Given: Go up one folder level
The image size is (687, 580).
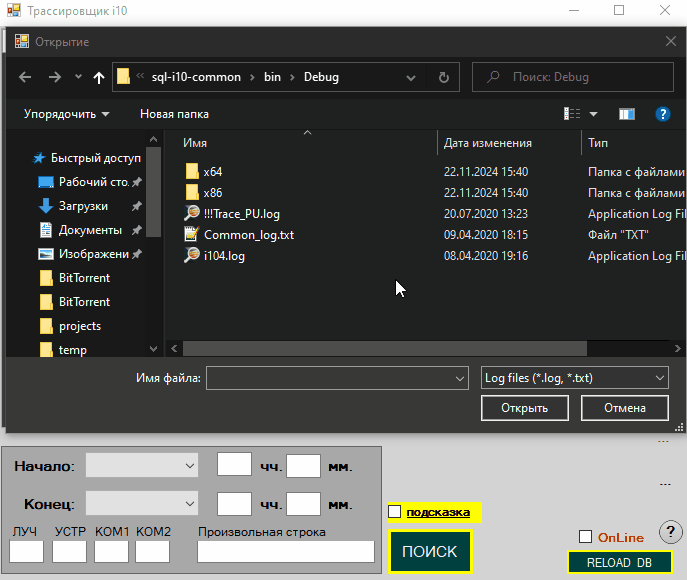Looking at the screenshot, I should pos(99,78).
